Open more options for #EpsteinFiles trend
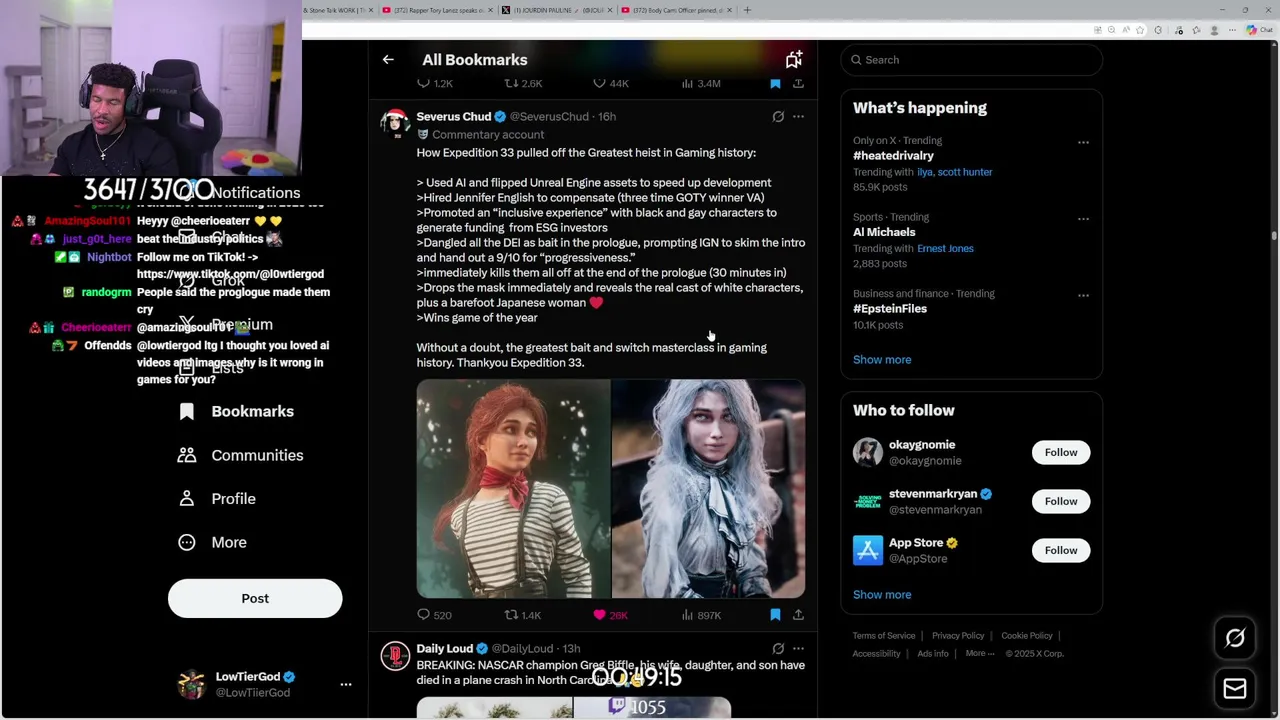This screenshot has height=720, width=1280. click(x=1083, y=296)
